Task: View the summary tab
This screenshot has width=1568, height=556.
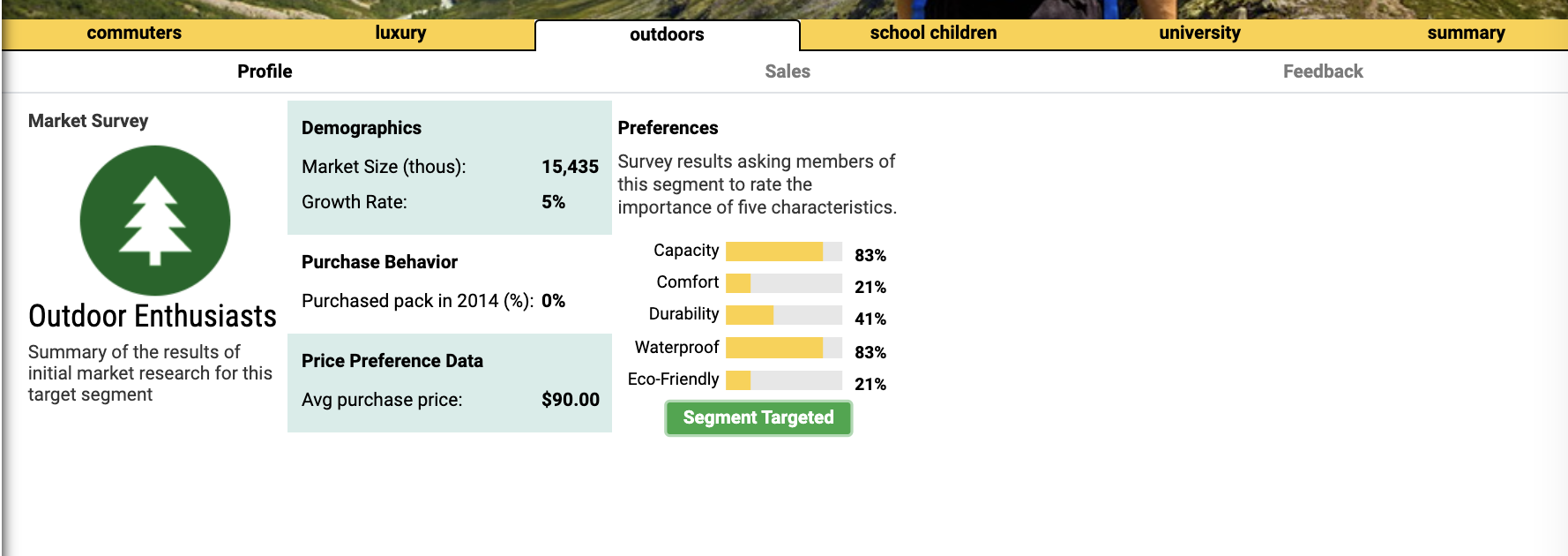Action: pos(1466,33)
